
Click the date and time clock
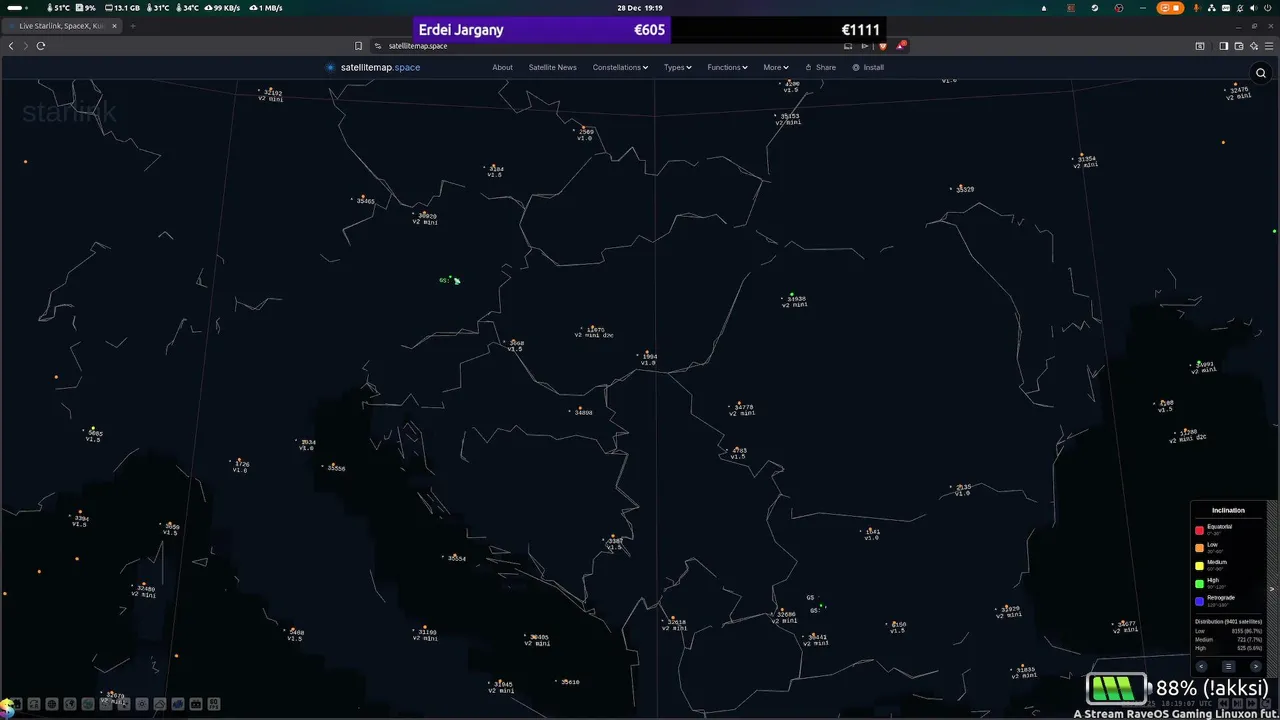[x=640, y=8]
